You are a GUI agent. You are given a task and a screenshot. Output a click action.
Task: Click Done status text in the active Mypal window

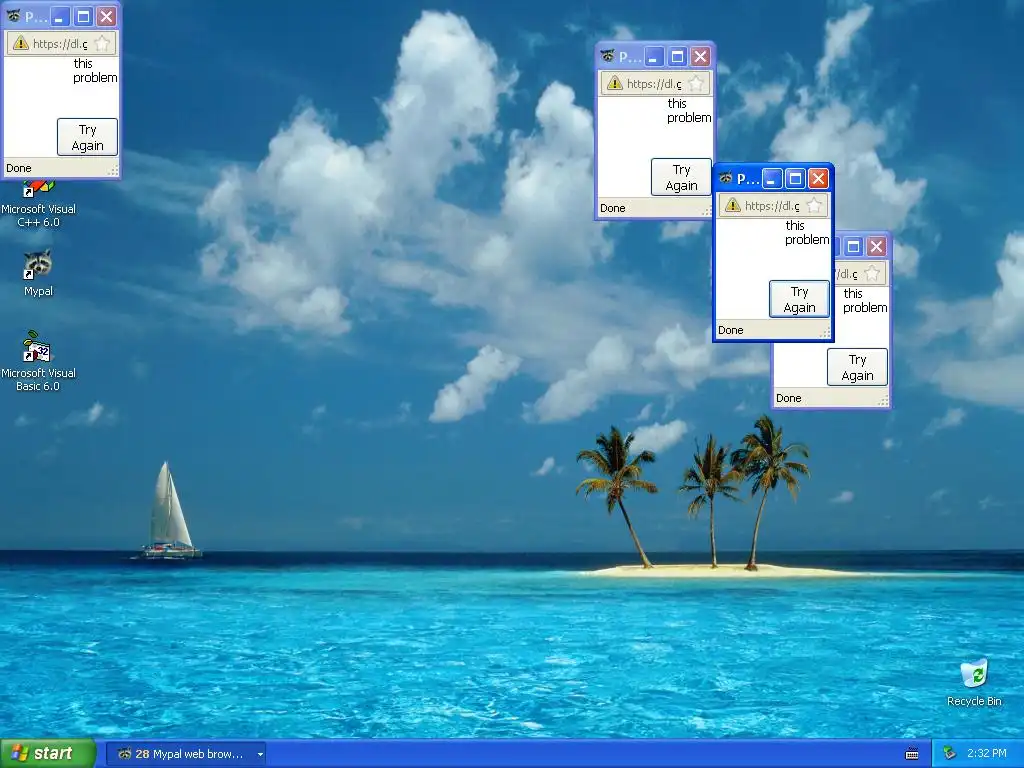pos(731,330)
